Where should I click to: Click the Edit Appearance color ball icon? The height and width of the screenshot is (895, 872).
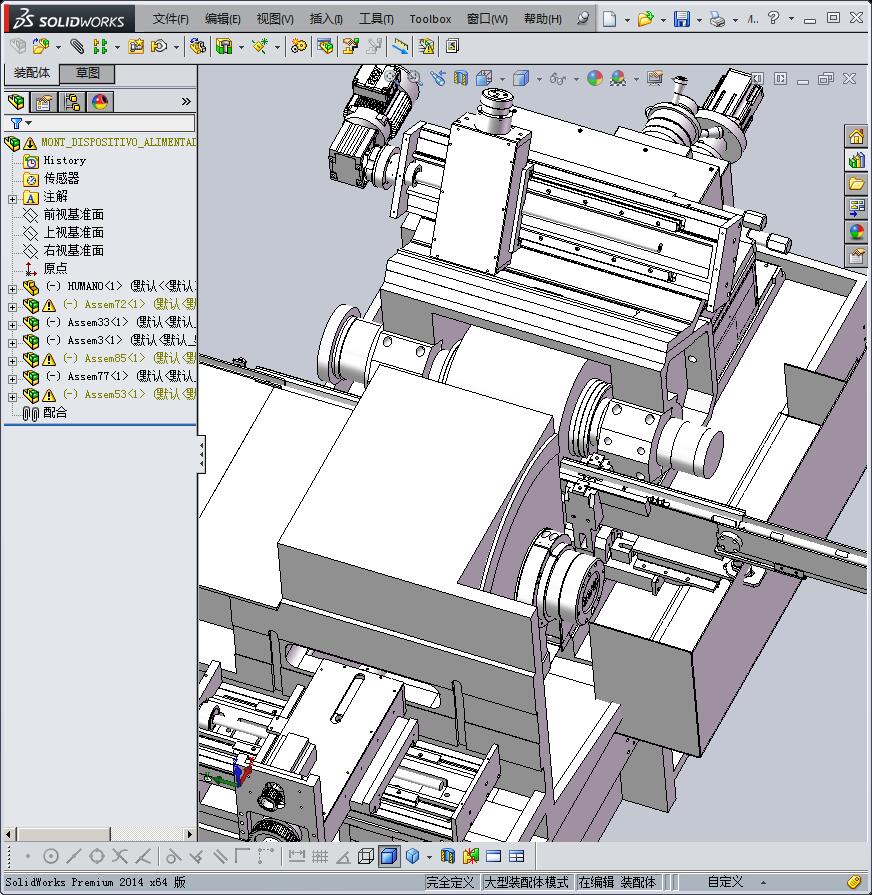[595, 78]
